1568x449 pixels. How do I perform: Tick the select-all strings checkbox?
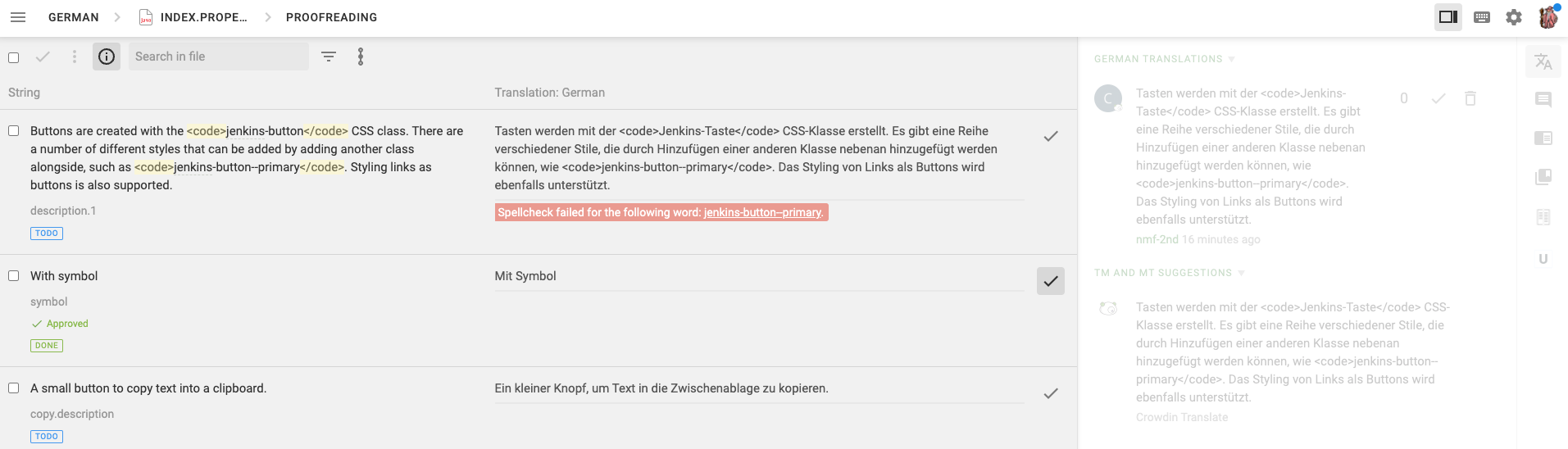pos(14,57)
